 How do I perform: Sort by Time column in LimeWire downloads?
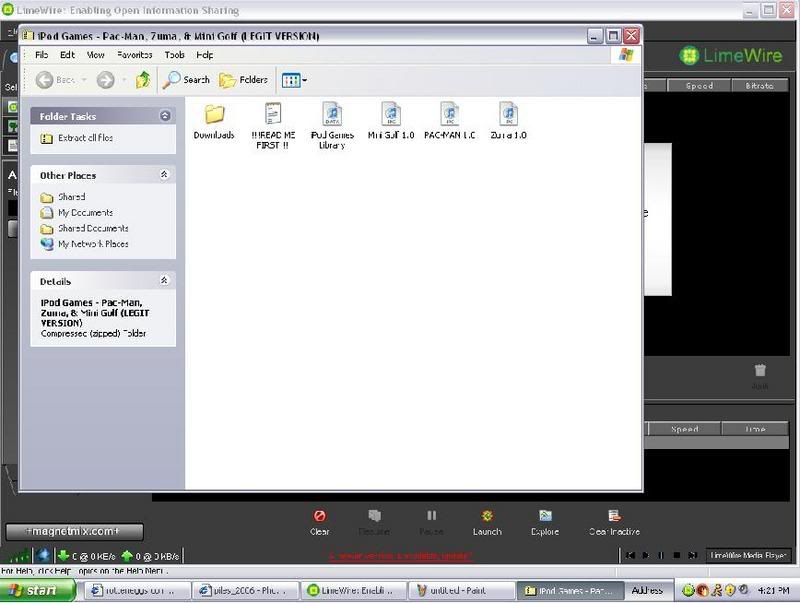755,429
